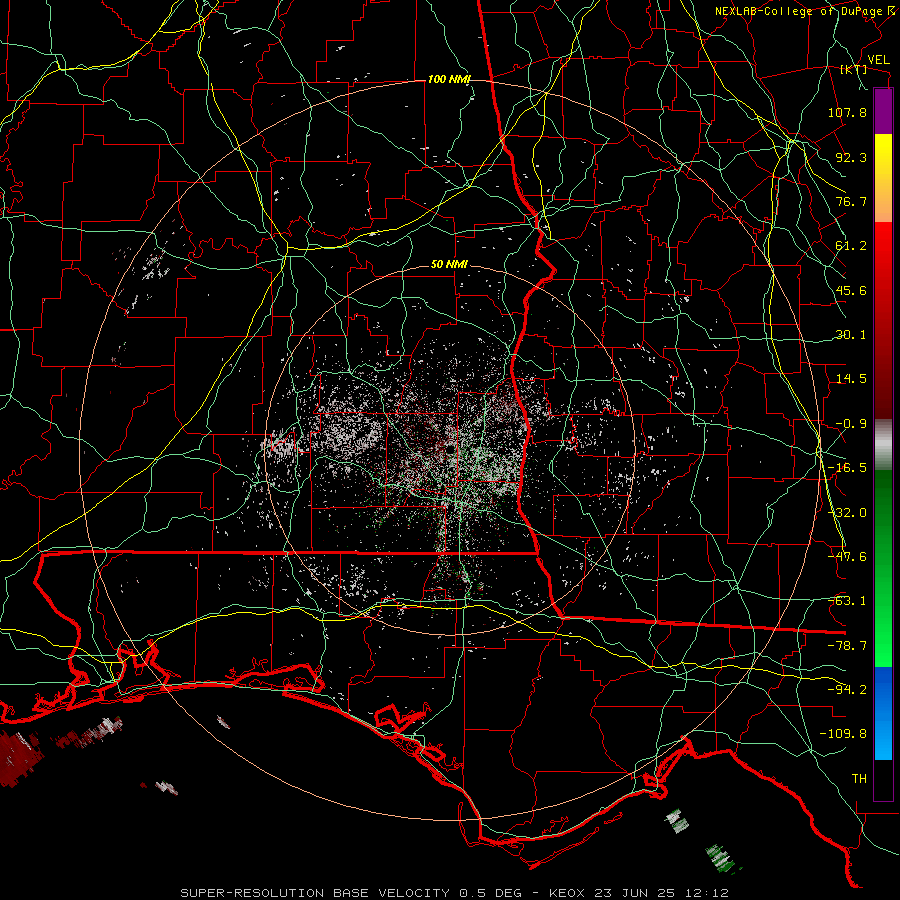Select the 107.8 velocity scale value
This screenshot has width=900, height=900.
pos(847,112)
